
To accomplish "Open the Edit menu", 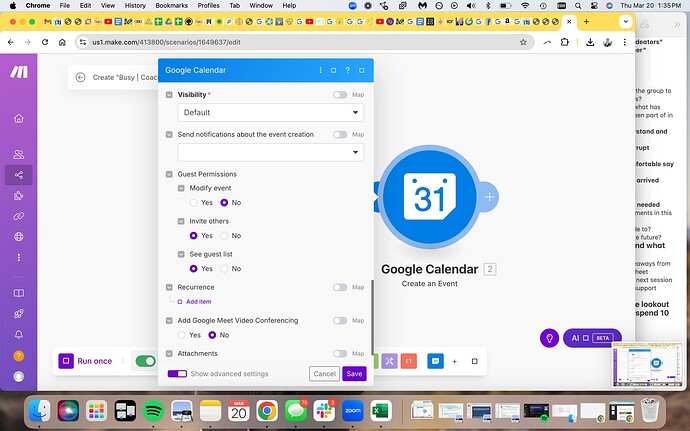I will pos(85,6).
